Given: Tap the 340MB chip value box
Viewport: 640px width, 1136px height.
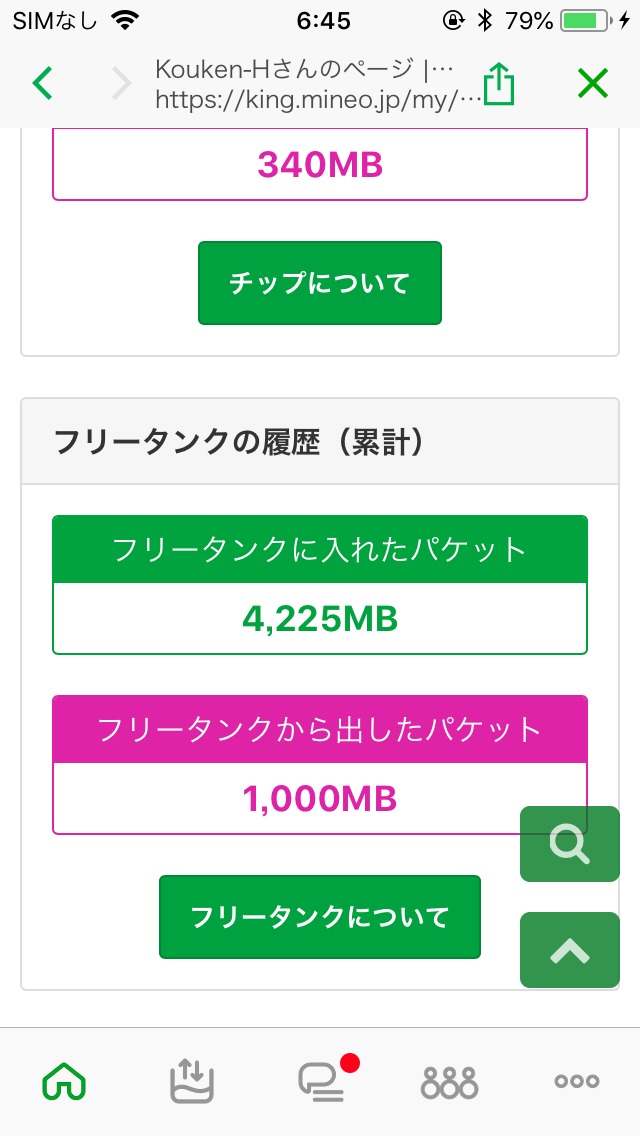Looking at the screenshot, I should click(x=320, y=165).
